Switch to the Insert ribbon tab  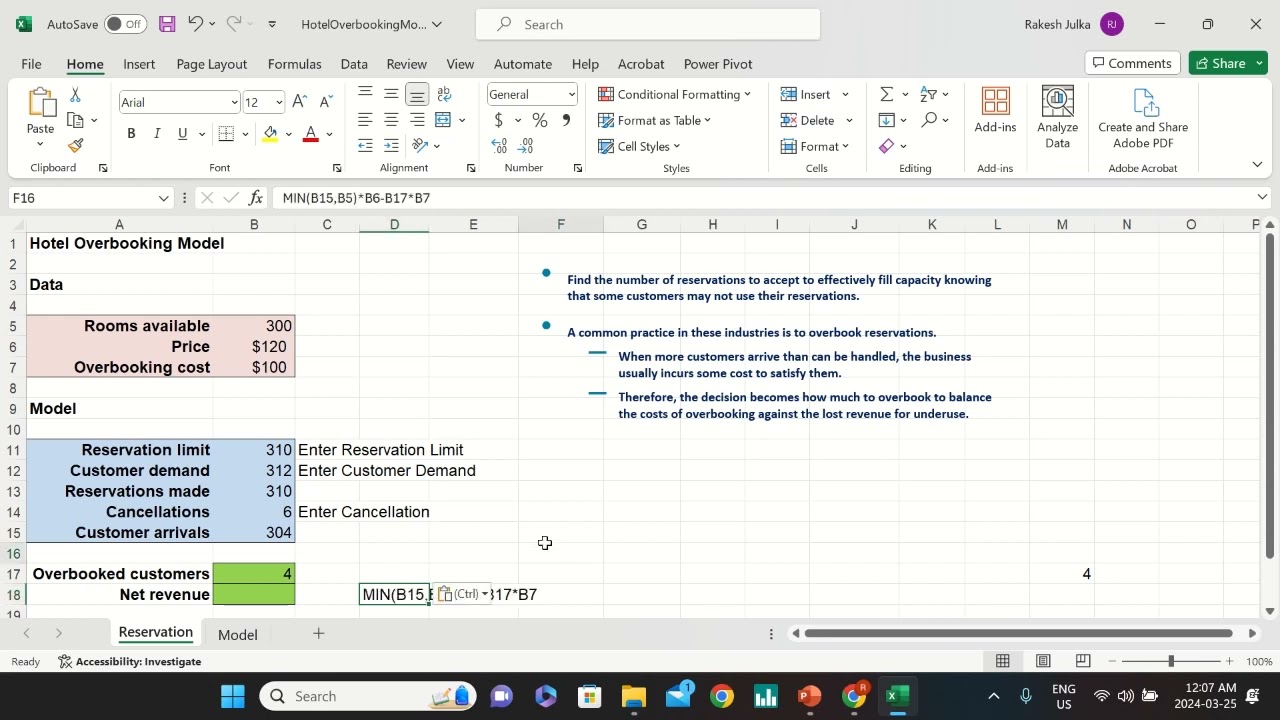139,64
